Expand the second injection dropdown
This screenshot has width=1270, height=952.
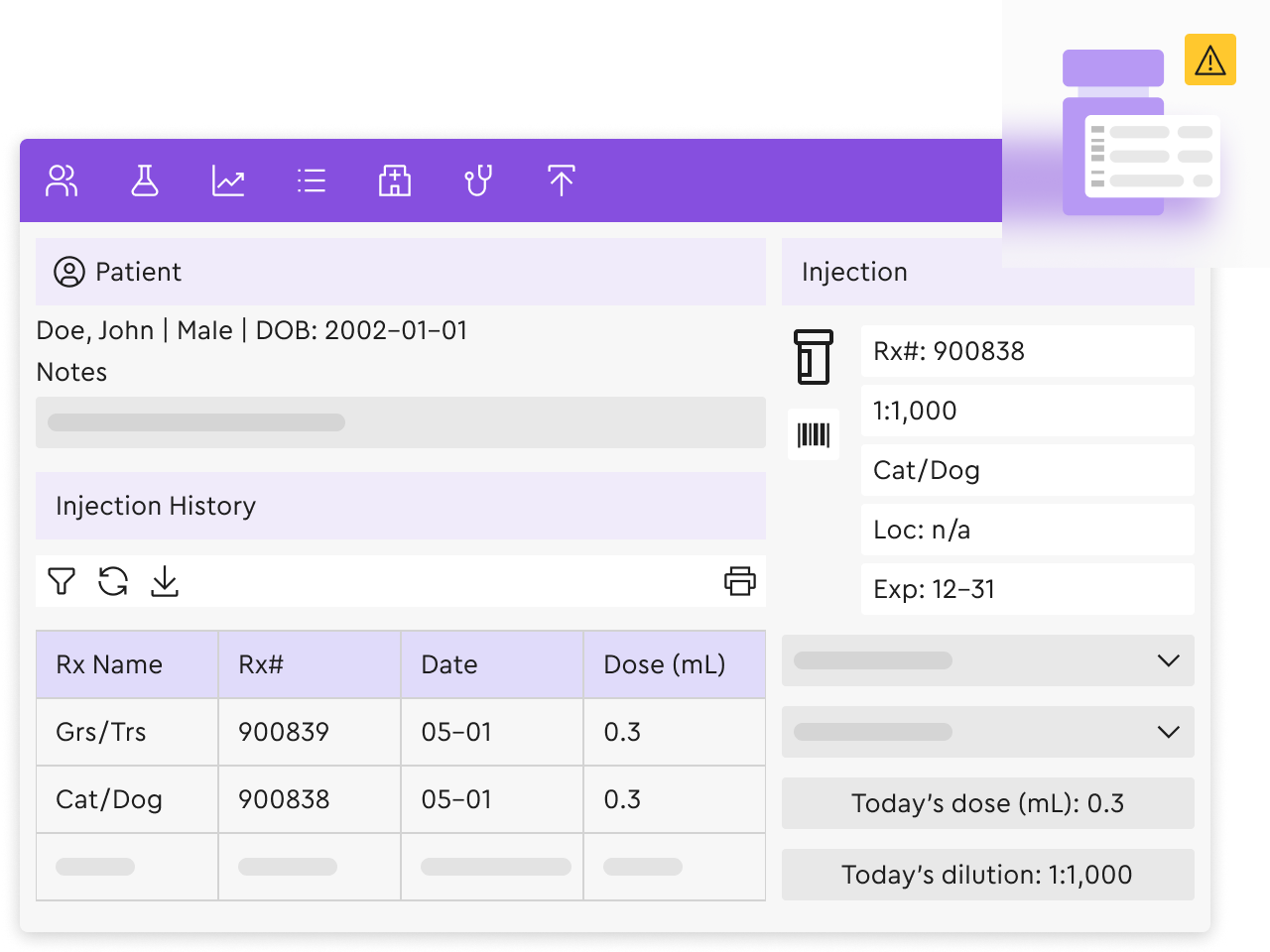(x=988, y=732)
